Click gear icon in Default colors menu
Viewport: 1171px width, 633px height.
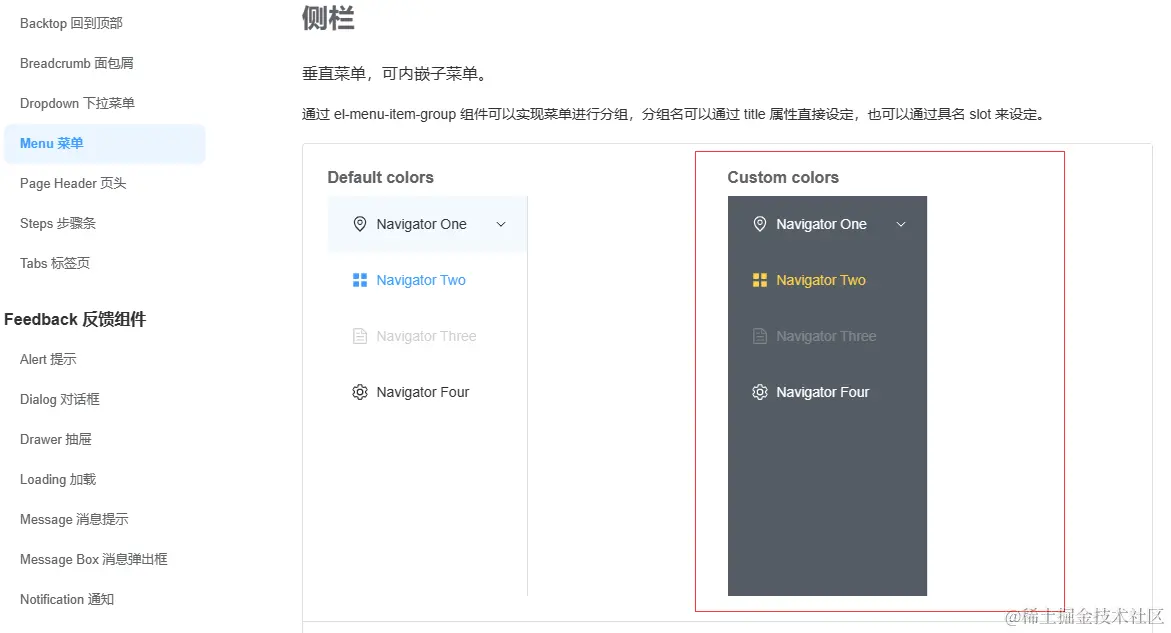point(359,392)
